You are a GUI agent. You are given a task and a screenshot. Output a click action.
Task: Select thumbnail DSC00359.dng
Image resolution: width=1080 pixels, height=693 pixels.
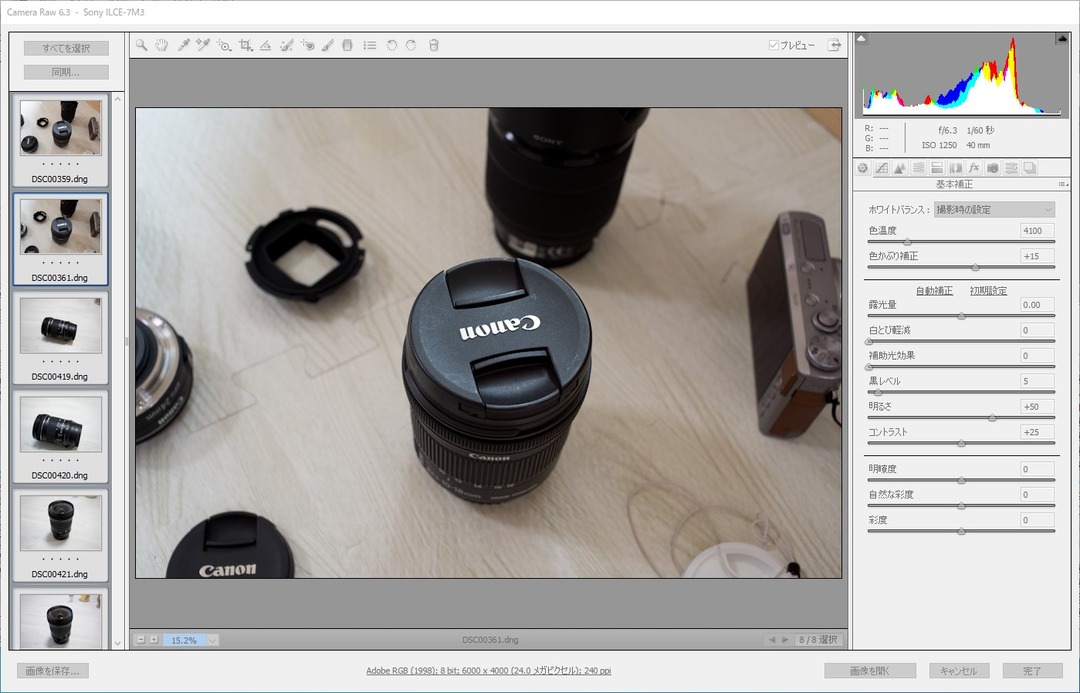61,141
